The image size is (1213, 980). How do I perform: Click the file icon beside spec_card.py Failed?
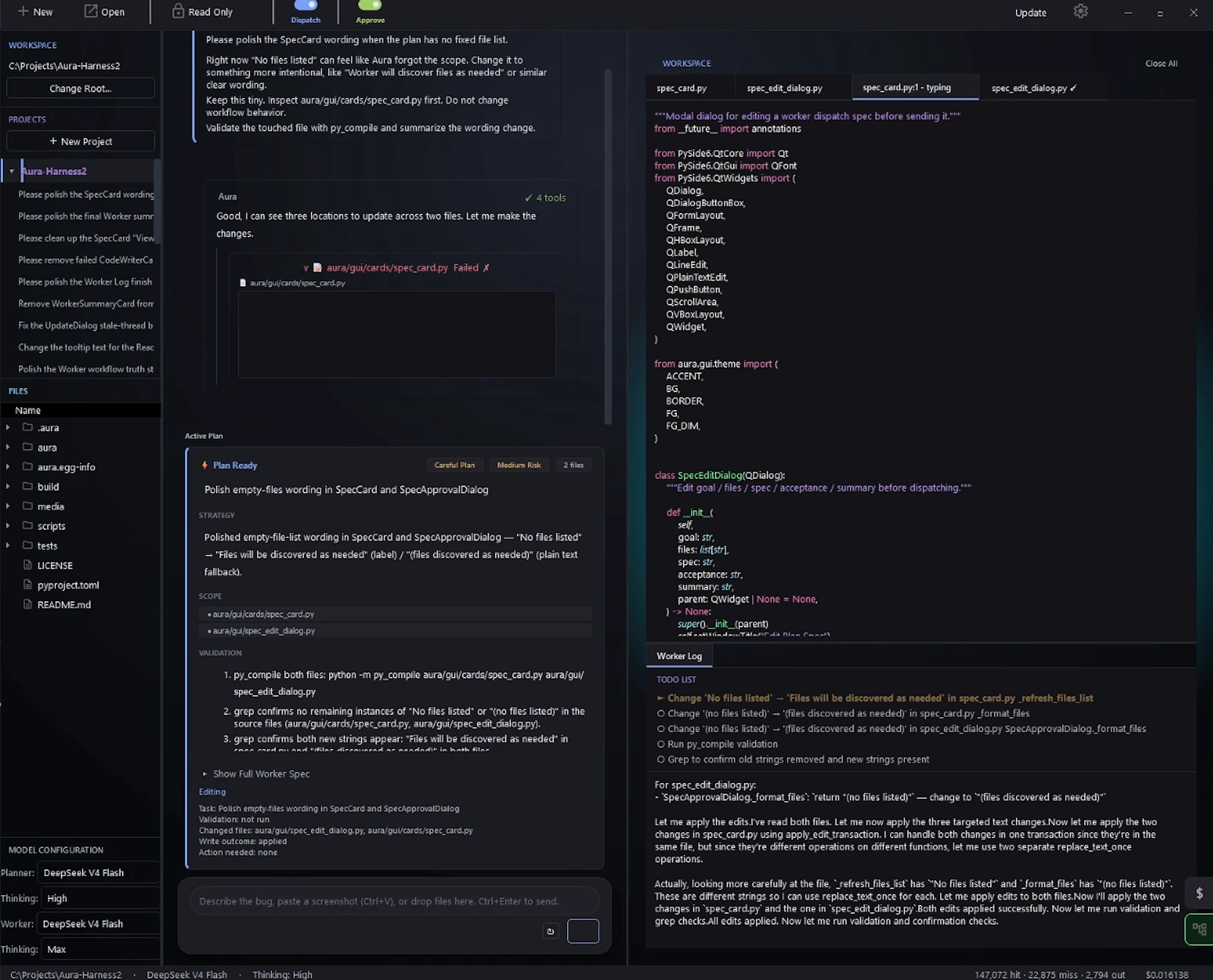click(318, 268)
